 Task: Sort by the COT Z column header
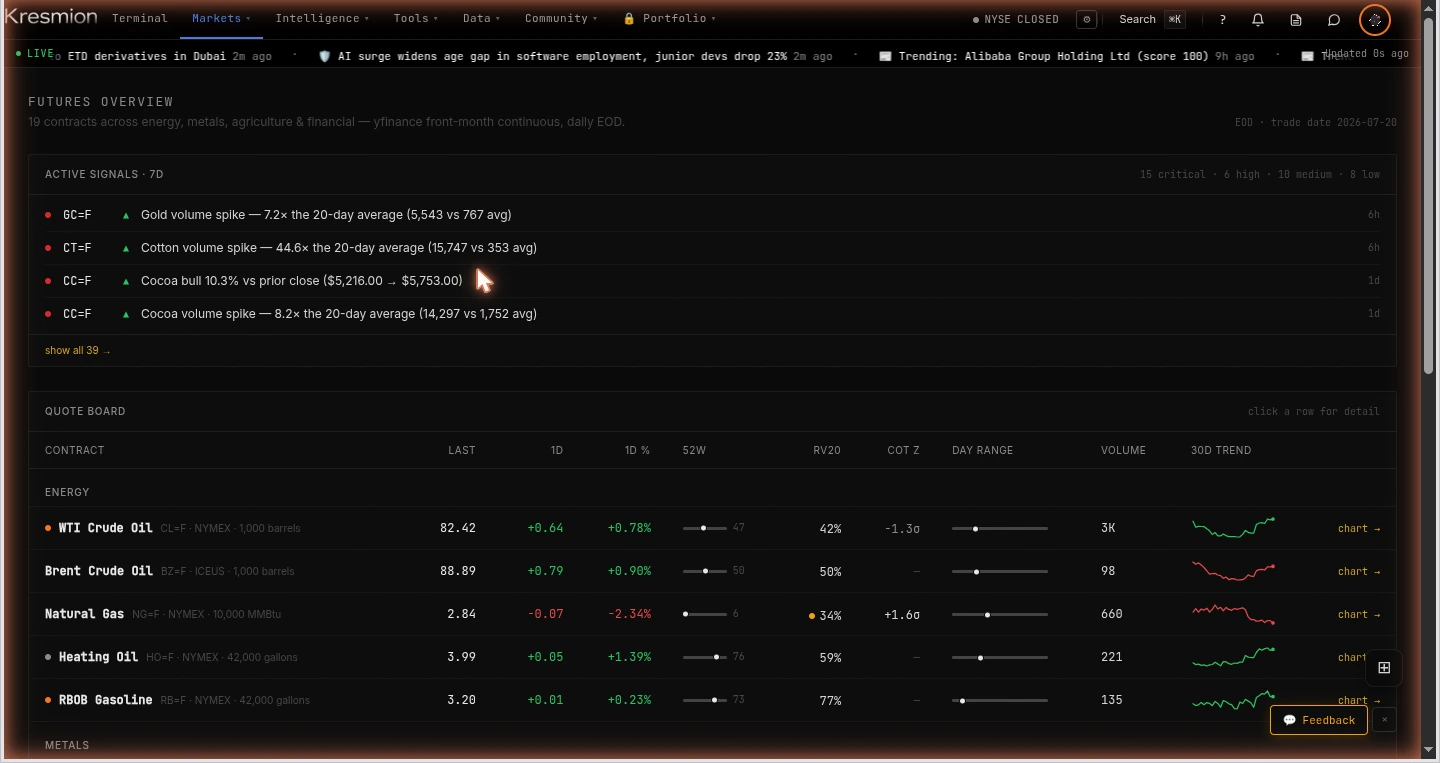[903, 450]
